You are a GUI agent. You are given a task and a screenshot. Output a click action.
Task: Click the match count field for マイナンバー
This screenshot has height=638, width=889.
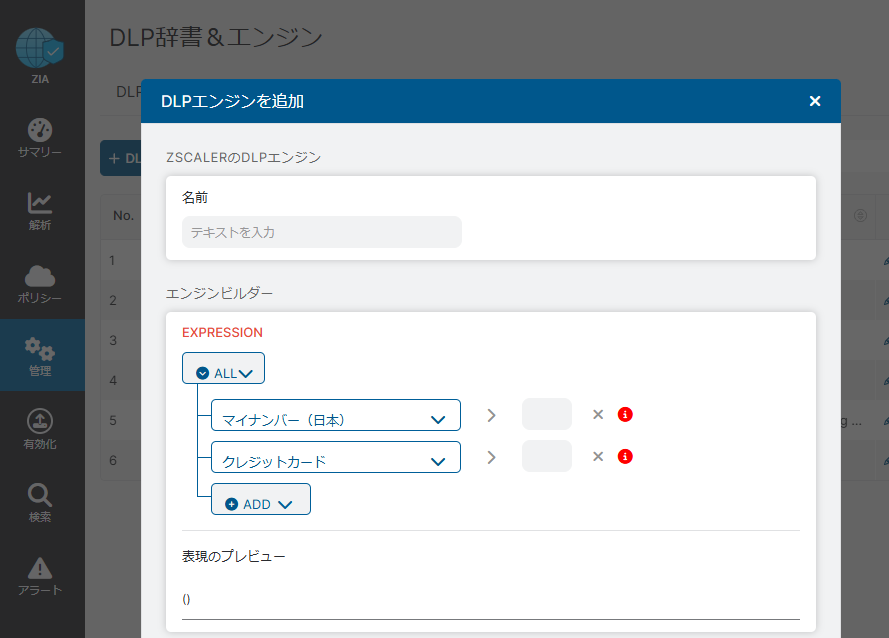[x=547, y=414]
